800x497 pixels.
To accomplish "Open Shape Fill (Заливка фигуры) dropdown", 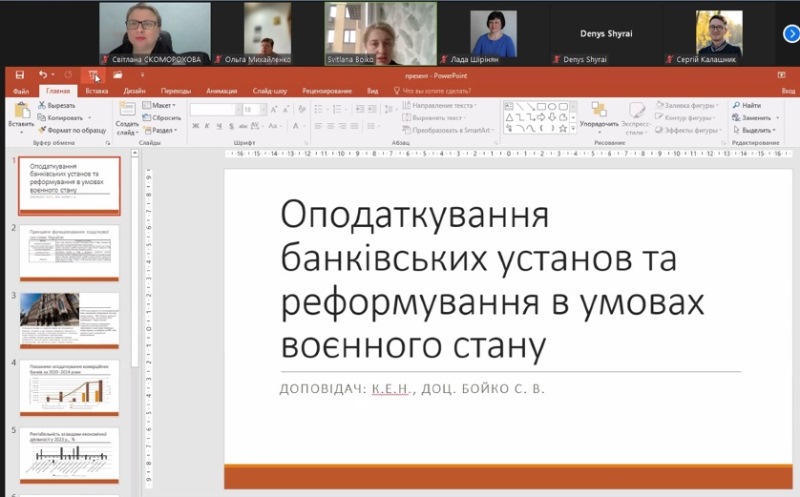I will (x=687, y=105).
